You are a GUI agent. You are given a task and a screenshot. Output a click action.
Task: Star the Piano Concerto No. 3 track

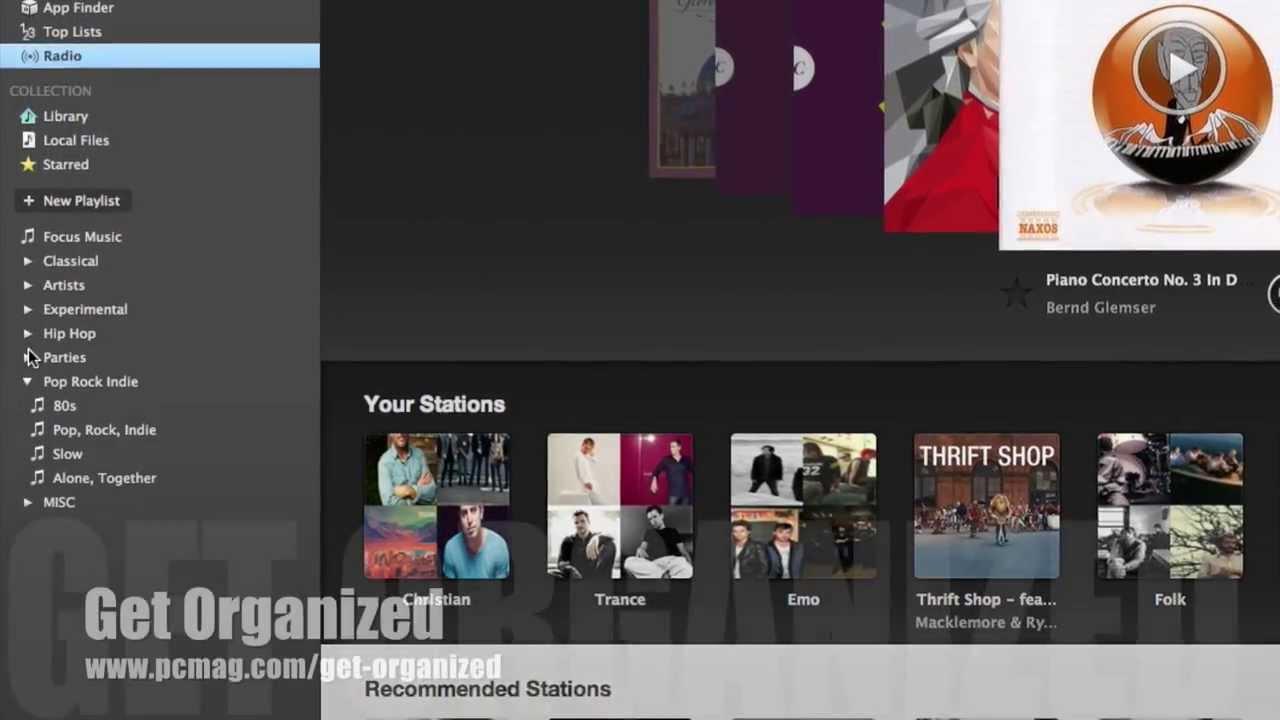tap(1016, 294)
